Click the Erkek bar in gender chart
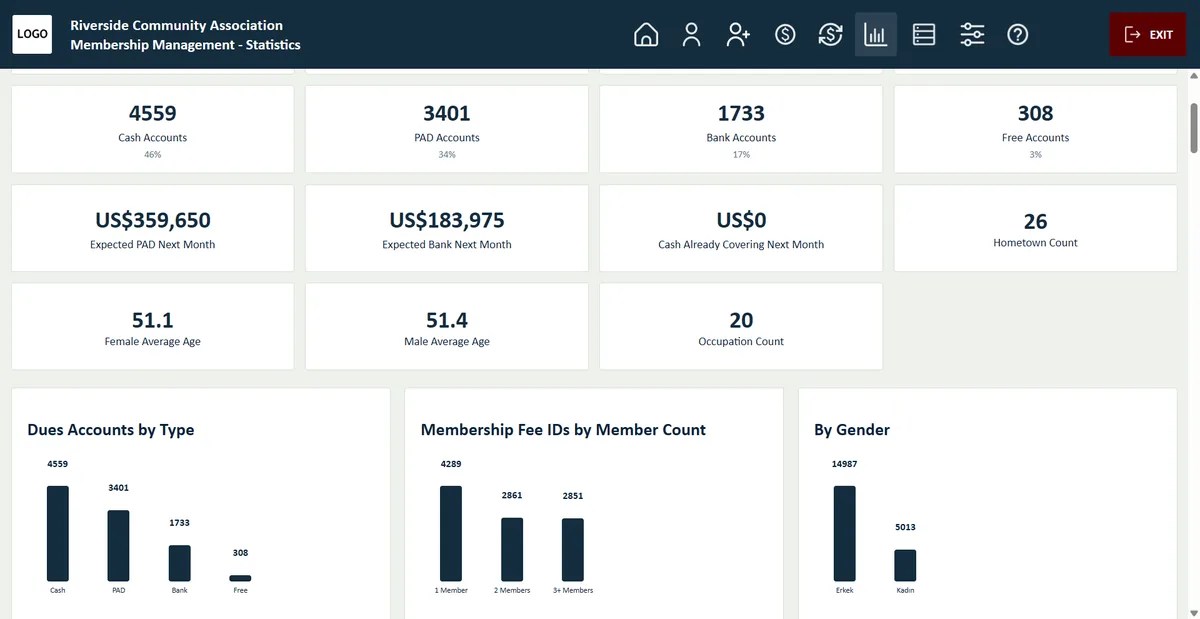 click(845, 534)
